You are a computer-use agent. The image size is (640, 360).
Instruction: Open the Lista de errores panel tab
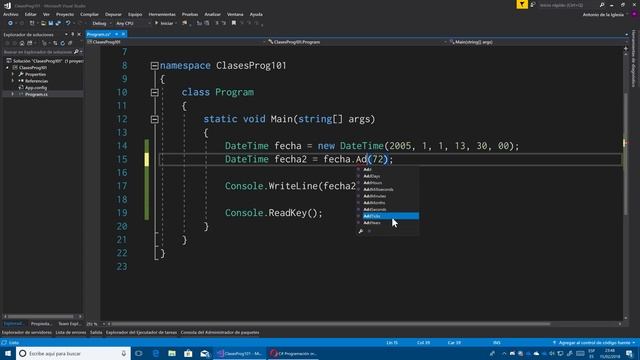tap(70, 332)
